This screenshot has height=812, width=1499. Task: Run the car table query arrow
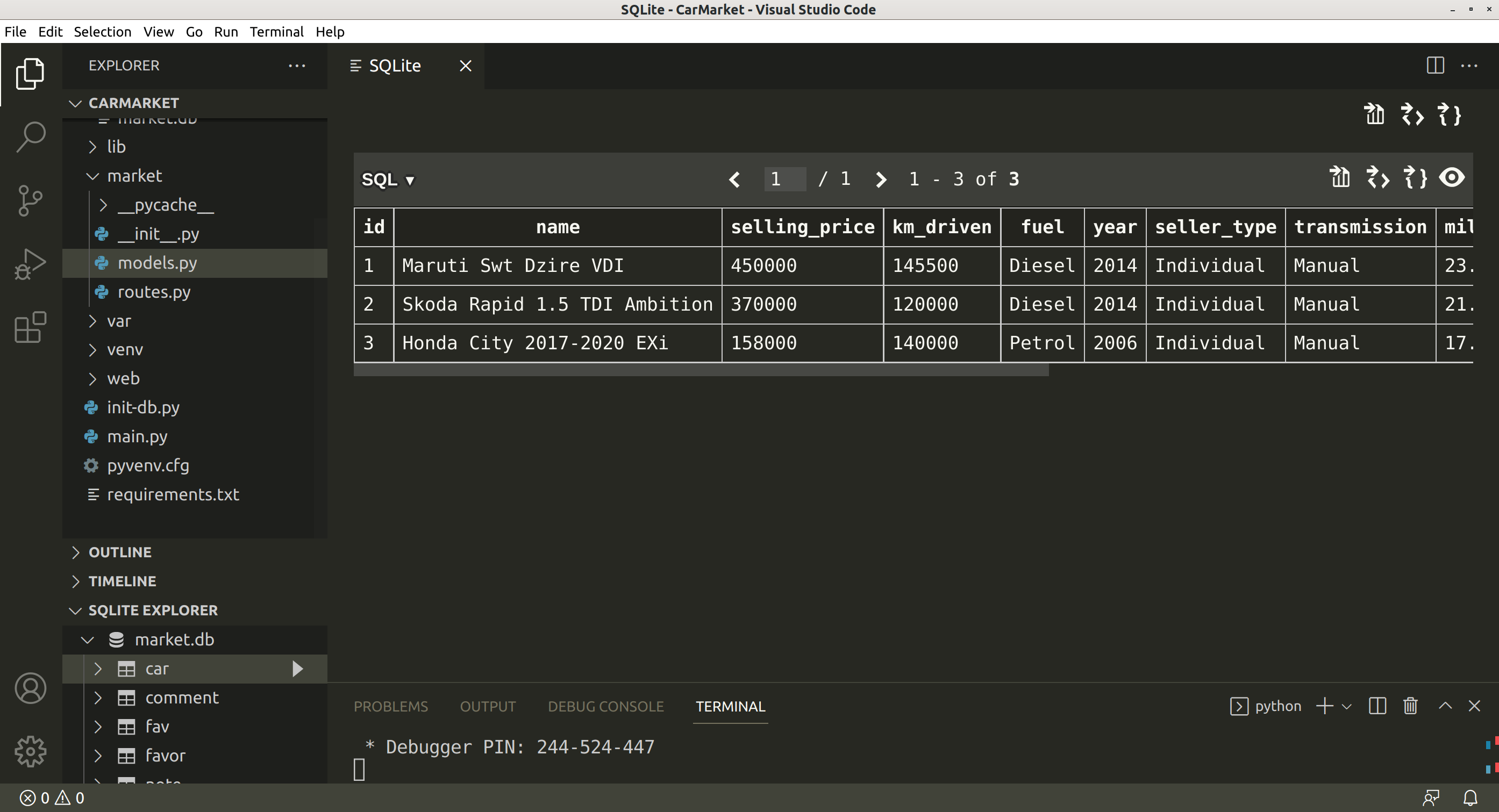pos(297,669)
